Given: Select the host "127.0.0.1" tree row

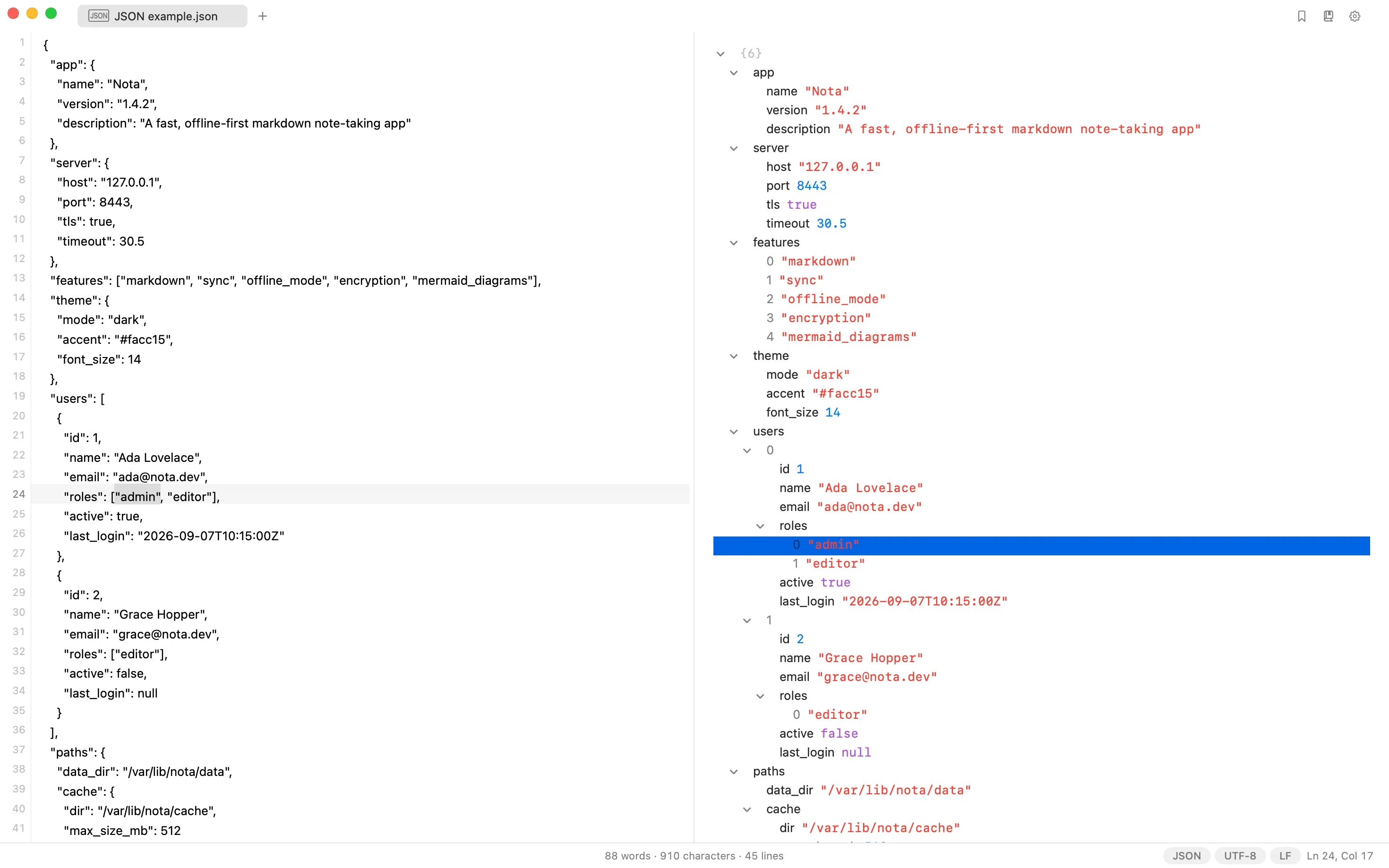Looking at the screenshot, I should coord(1041,167).
